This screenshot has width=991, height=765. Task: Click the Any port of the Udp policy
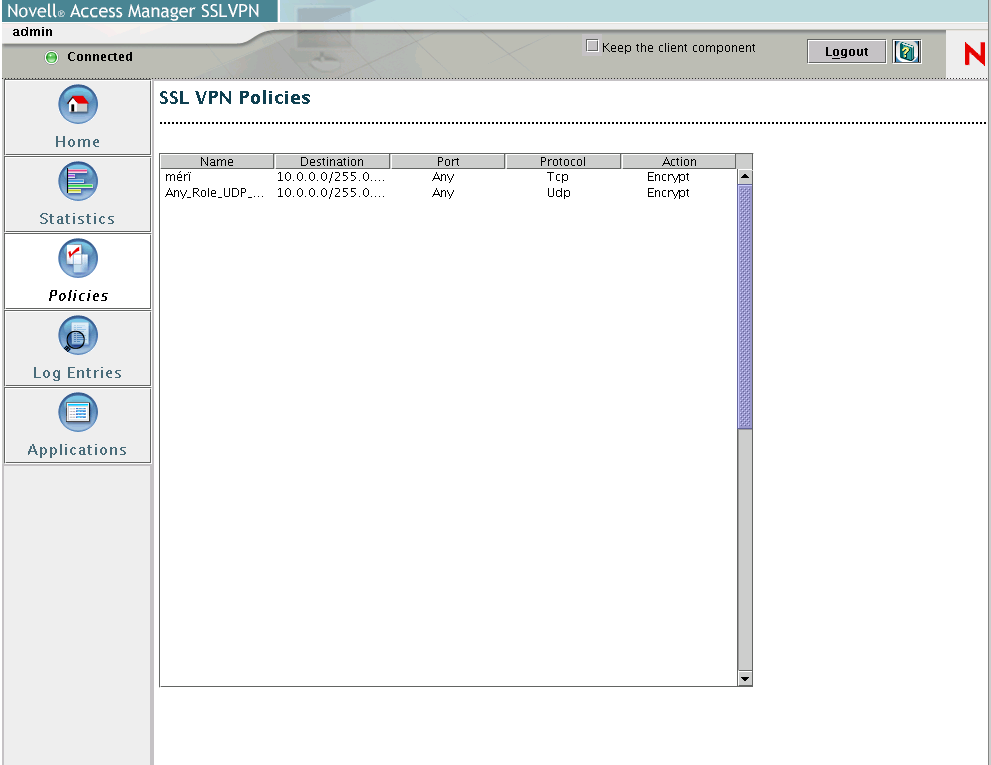(443, 193)
